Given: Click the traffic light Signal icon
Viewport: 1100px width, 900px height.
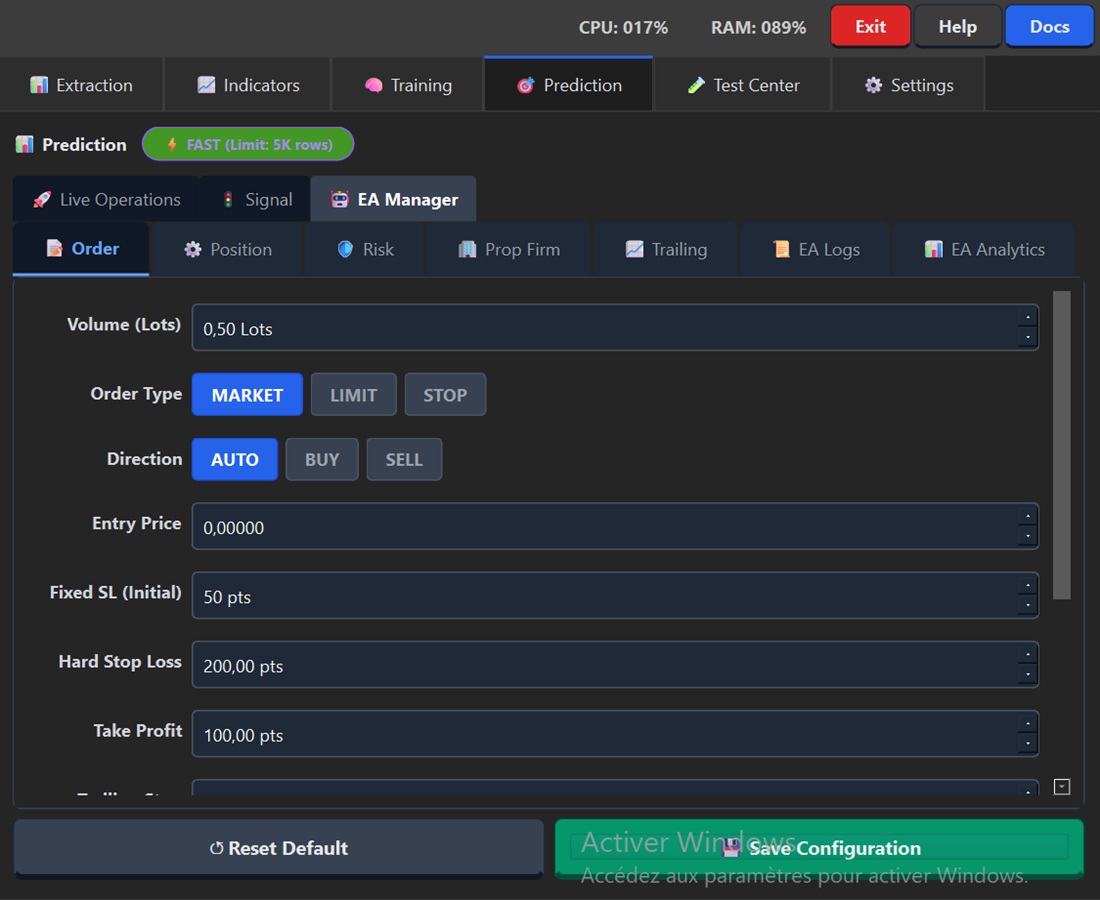Looking at the screenshot, I should pos(228,199).
